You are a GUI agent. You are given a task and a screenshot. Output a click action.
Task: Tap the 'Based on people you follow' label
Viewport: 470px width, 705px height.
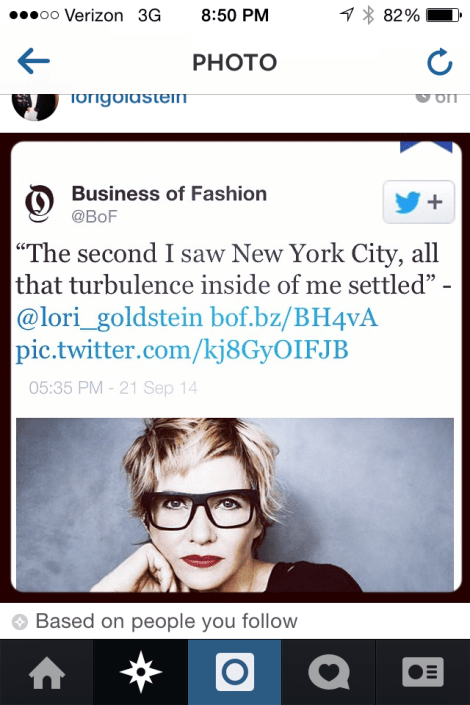tap(166, 621)
